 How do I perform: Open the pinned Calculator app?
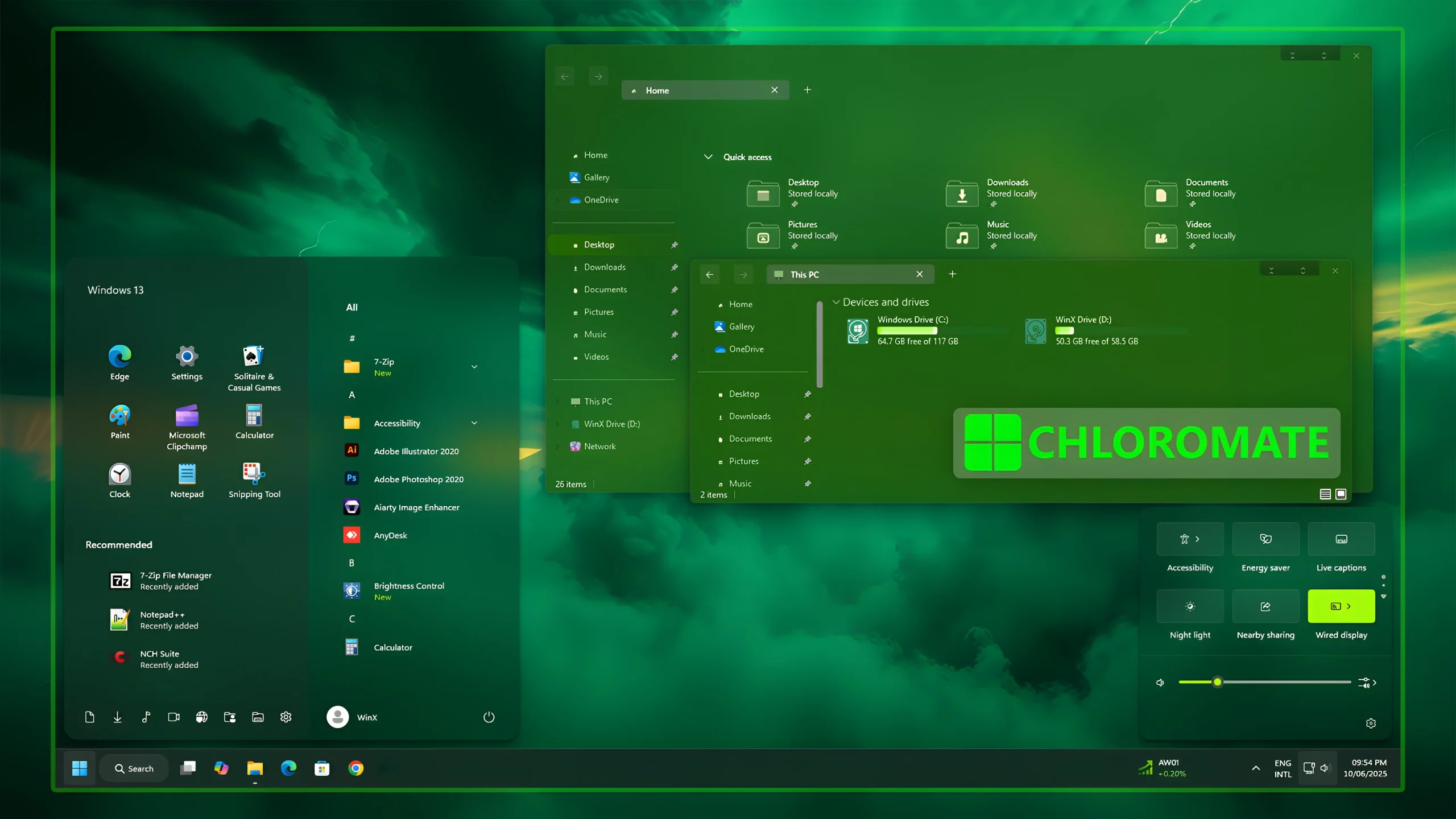pyautogui.click(x=254, y=421)
